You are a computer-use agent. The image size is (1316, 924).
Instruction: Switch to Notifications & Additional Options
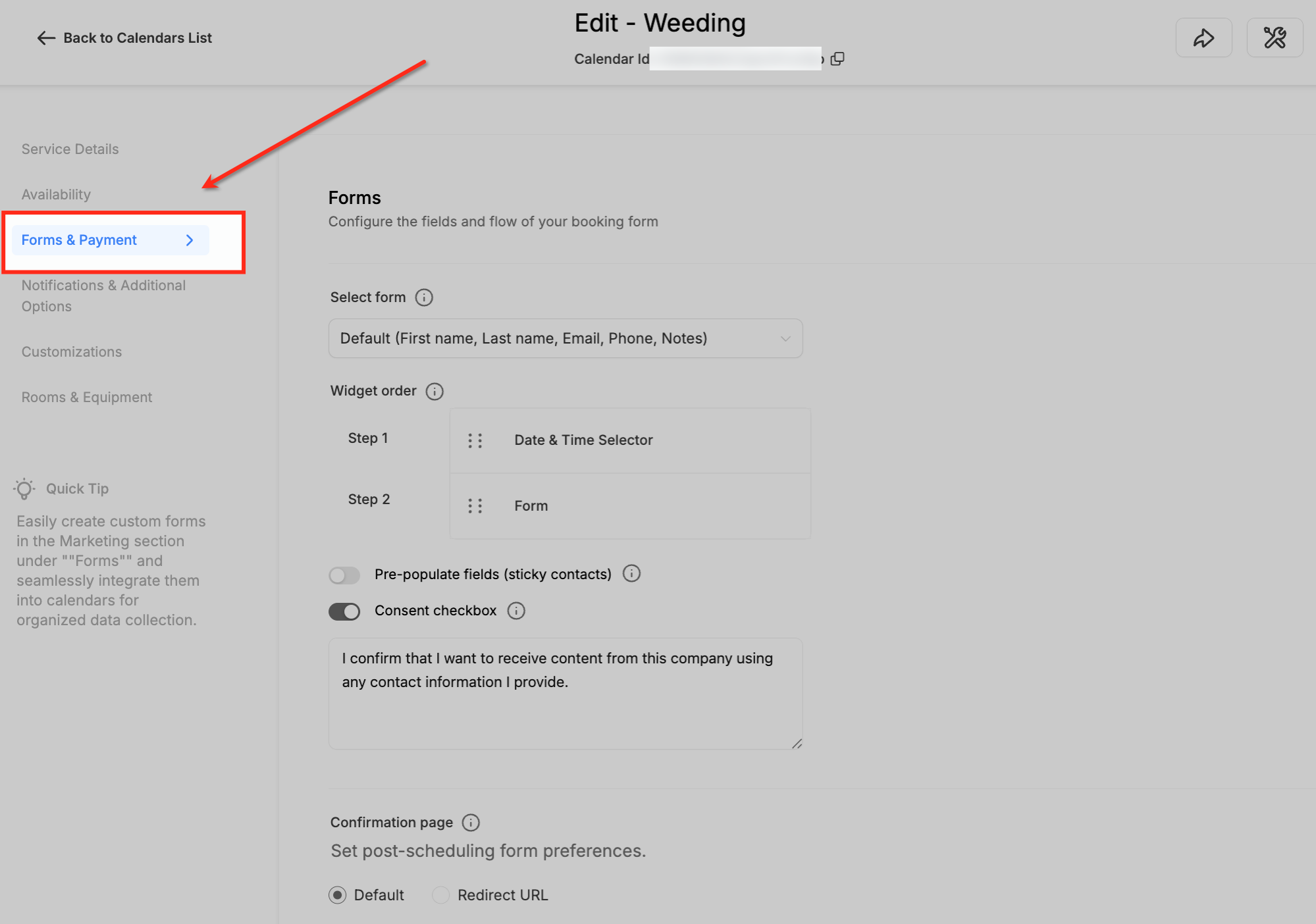pyautogui.click(x=103, y=295)
